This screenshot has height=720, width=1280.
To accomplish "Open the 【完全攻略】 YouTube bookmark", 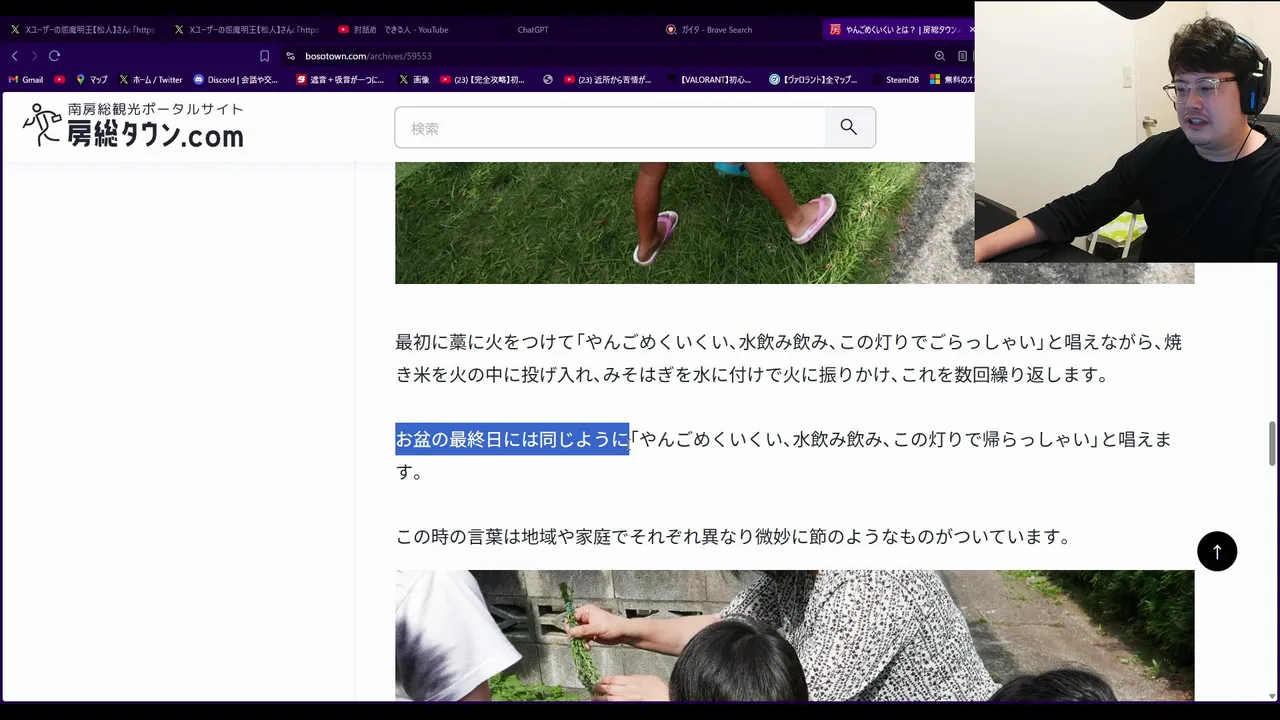I will click(x=483, y=79).
